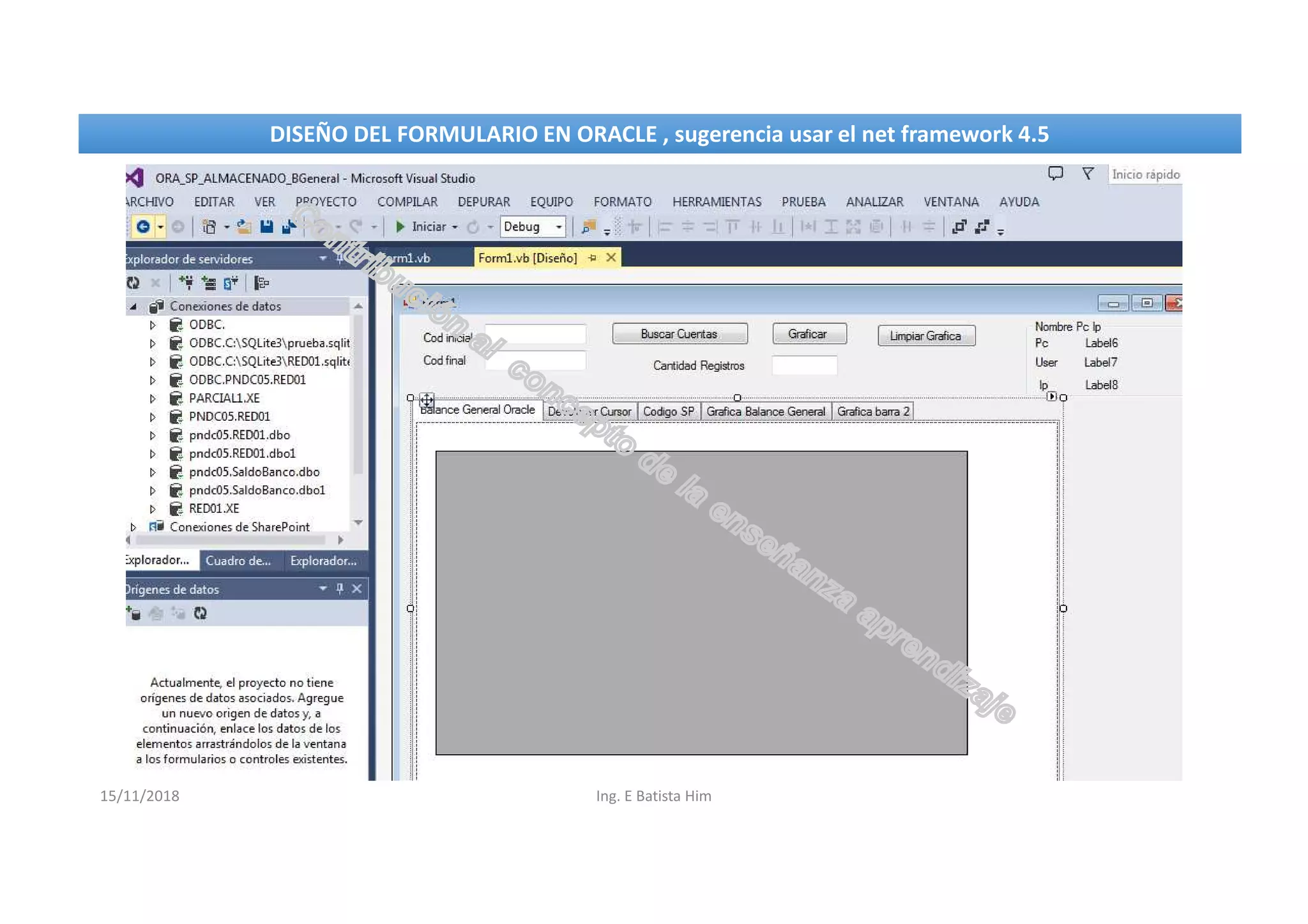This screenshot has width=1308, height=924.
Task: Open the ARCHIVO menu
Action: click(149, 202)
